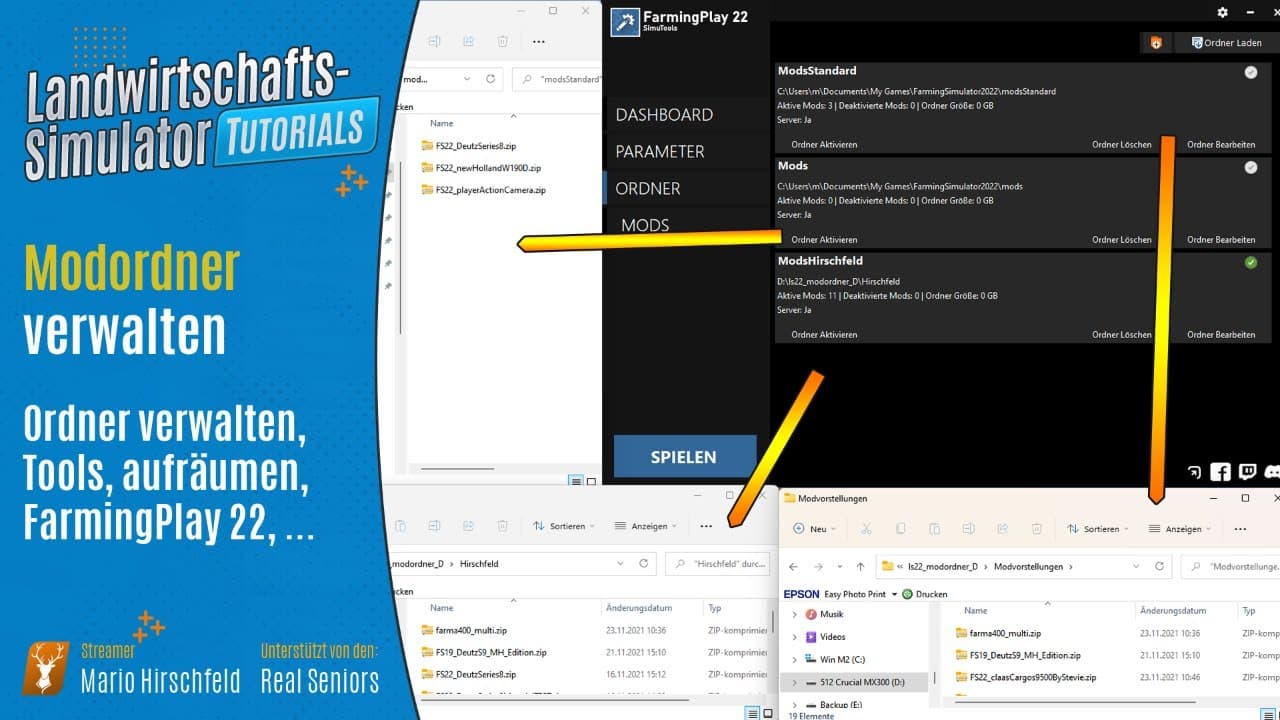Open Anzeigen dropdown in Modvorstellungen window
This screenshot has width=1280, height=720.
point(1179,529)
